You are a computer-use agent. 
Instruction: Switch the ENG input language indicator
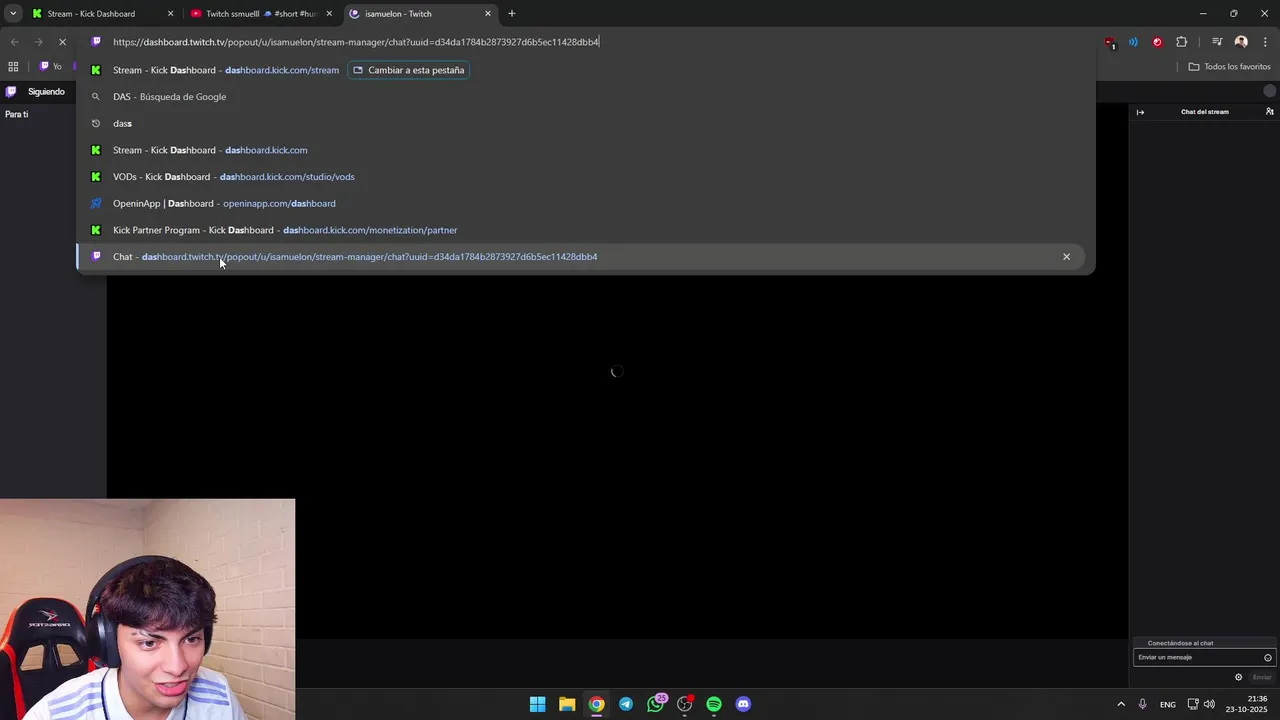tap(1168, 705)
